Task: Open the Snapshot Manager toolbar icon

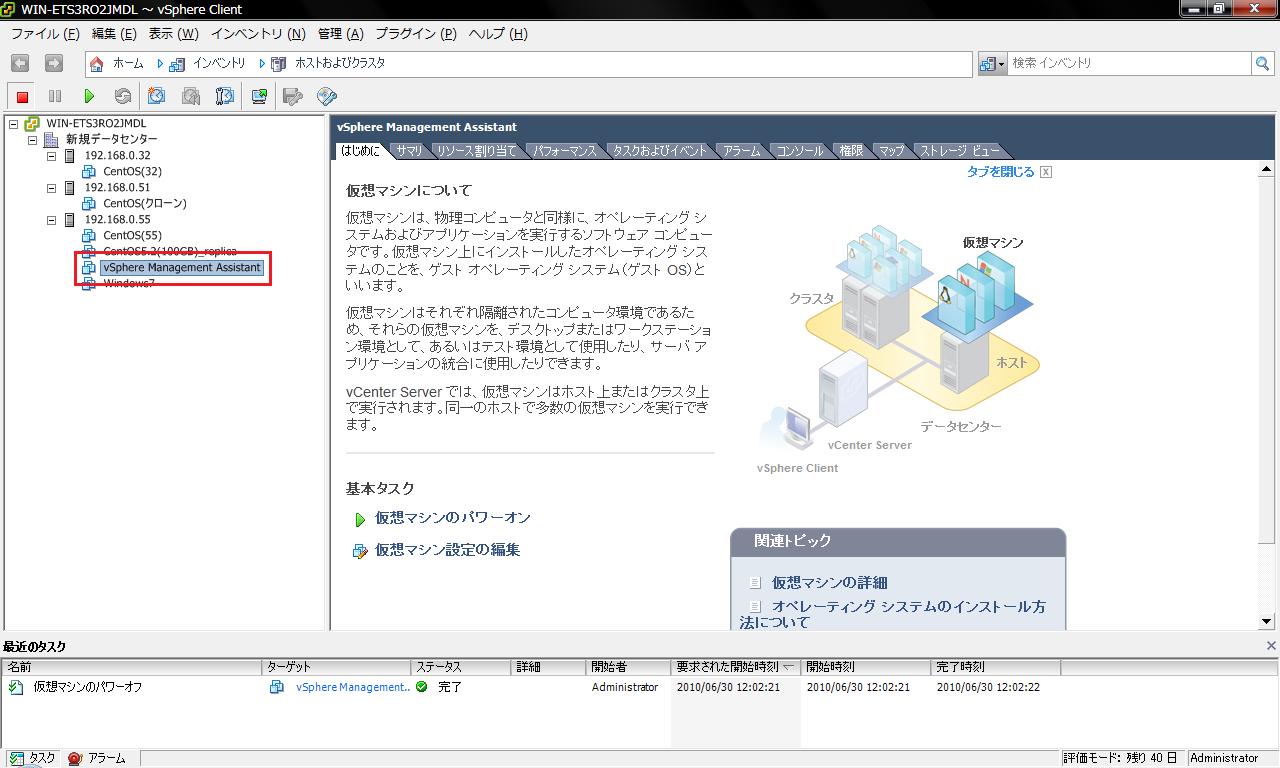Action: pyautogui.click(x=225, y=96)
